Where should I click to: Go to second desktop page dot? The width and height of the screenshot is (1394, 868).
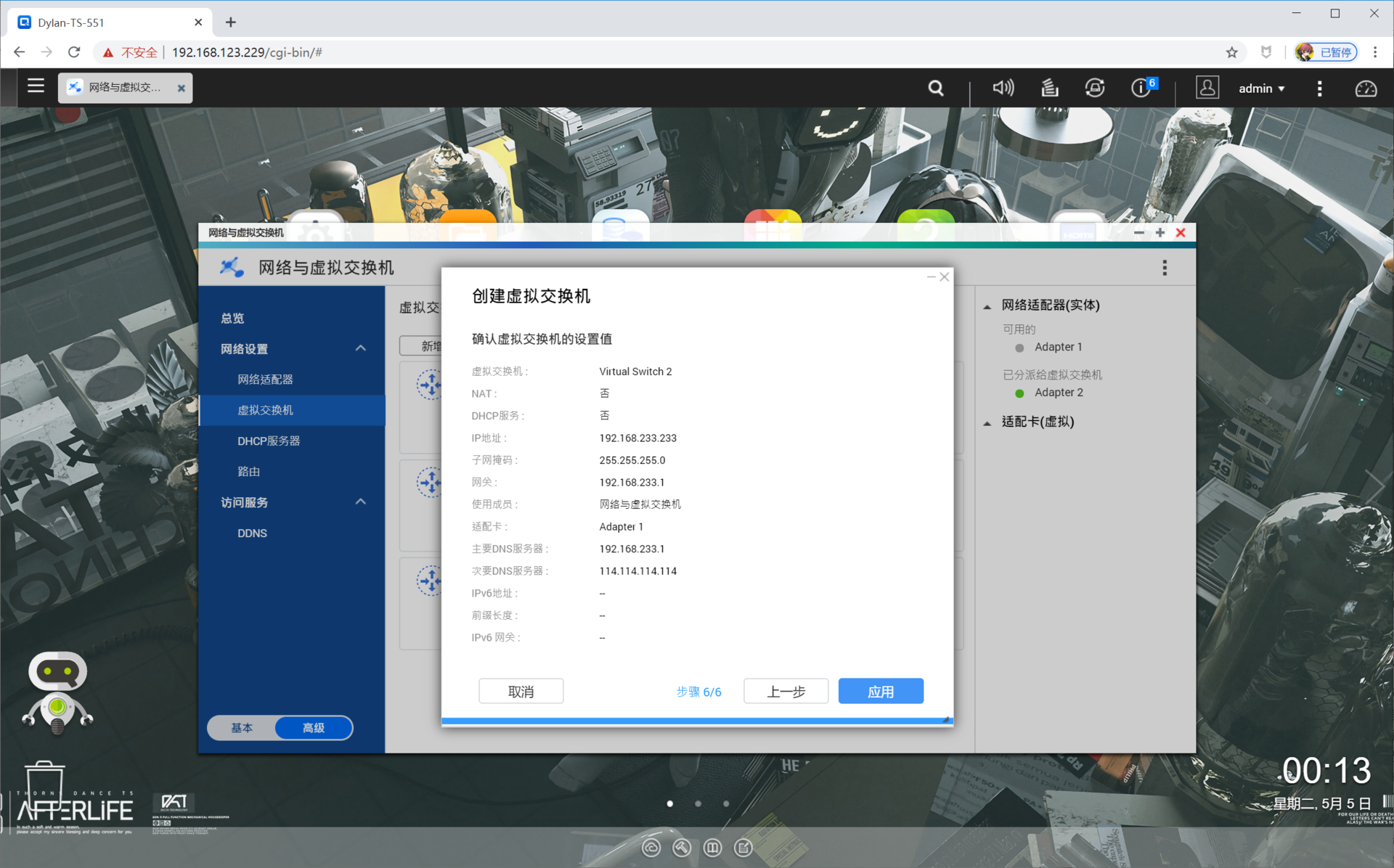pos(698,803)
